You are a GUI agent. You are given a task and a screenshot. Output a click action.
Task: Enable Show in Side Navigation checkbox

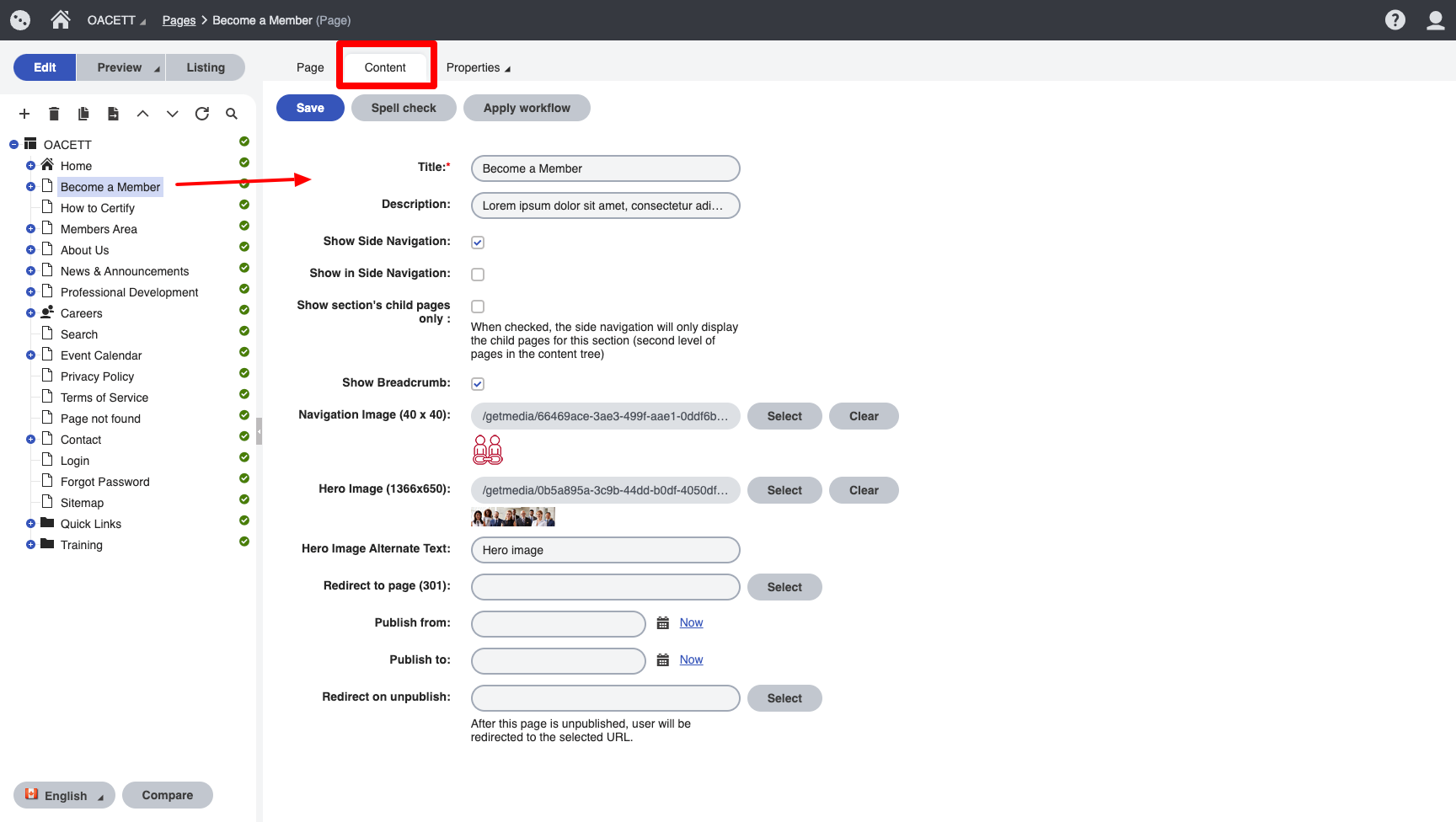click(x=478, y=275)
